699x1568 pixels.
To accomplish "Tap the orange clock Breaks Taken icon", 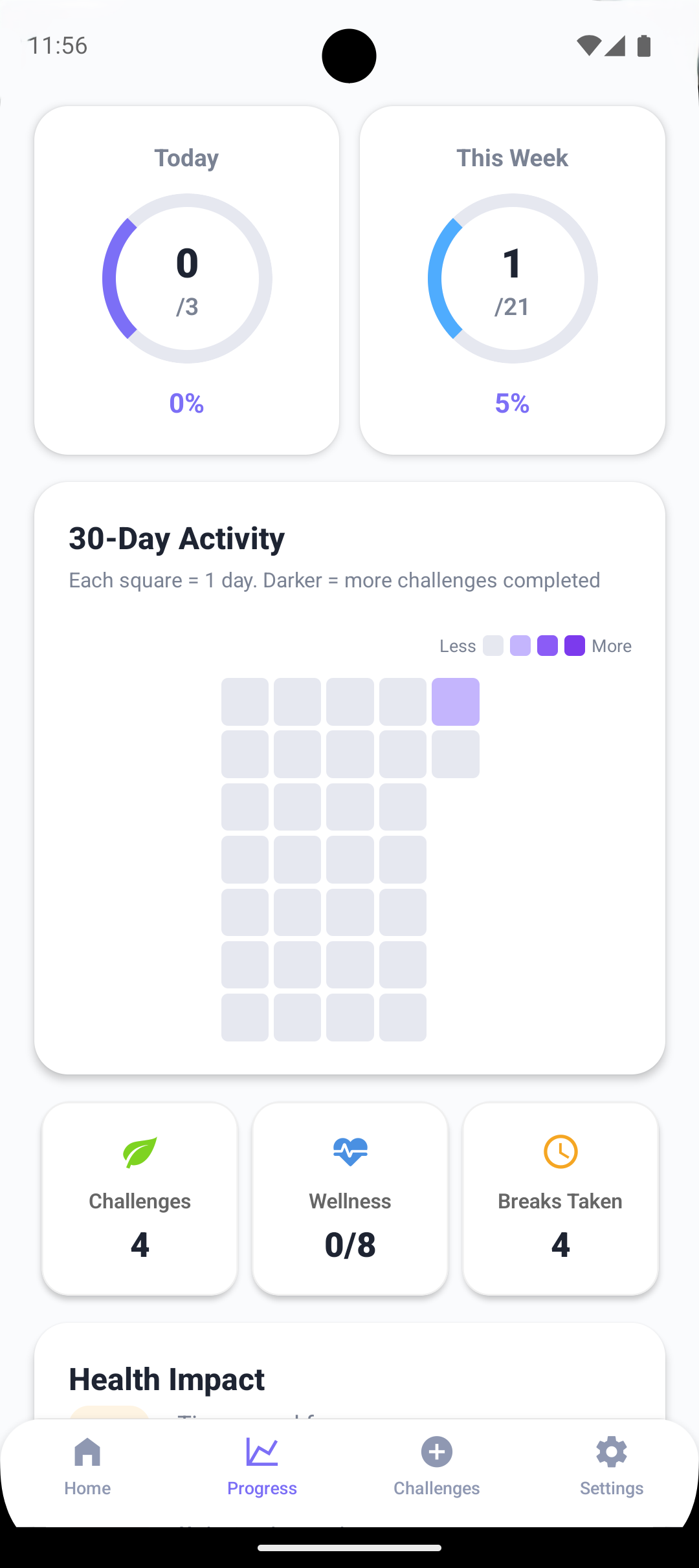I will pos(560,1152).
